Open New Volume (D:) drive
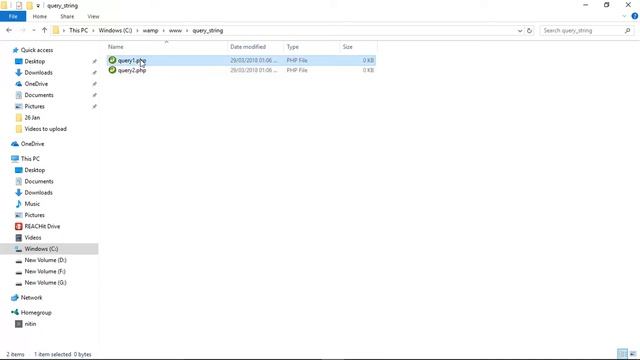This screenshot has height=360, width=640. click(45, 260)
